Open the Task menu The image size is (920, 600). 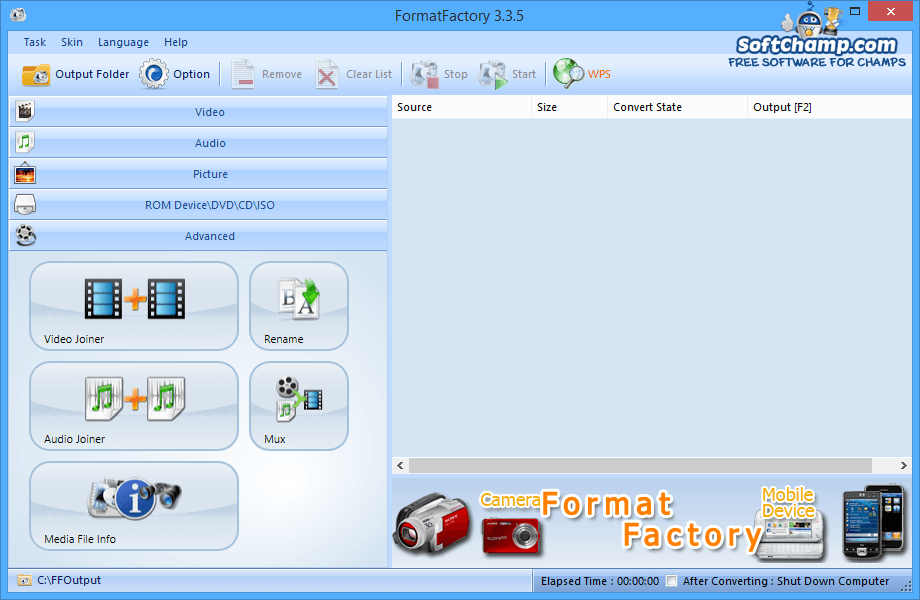tap(35, 42)
